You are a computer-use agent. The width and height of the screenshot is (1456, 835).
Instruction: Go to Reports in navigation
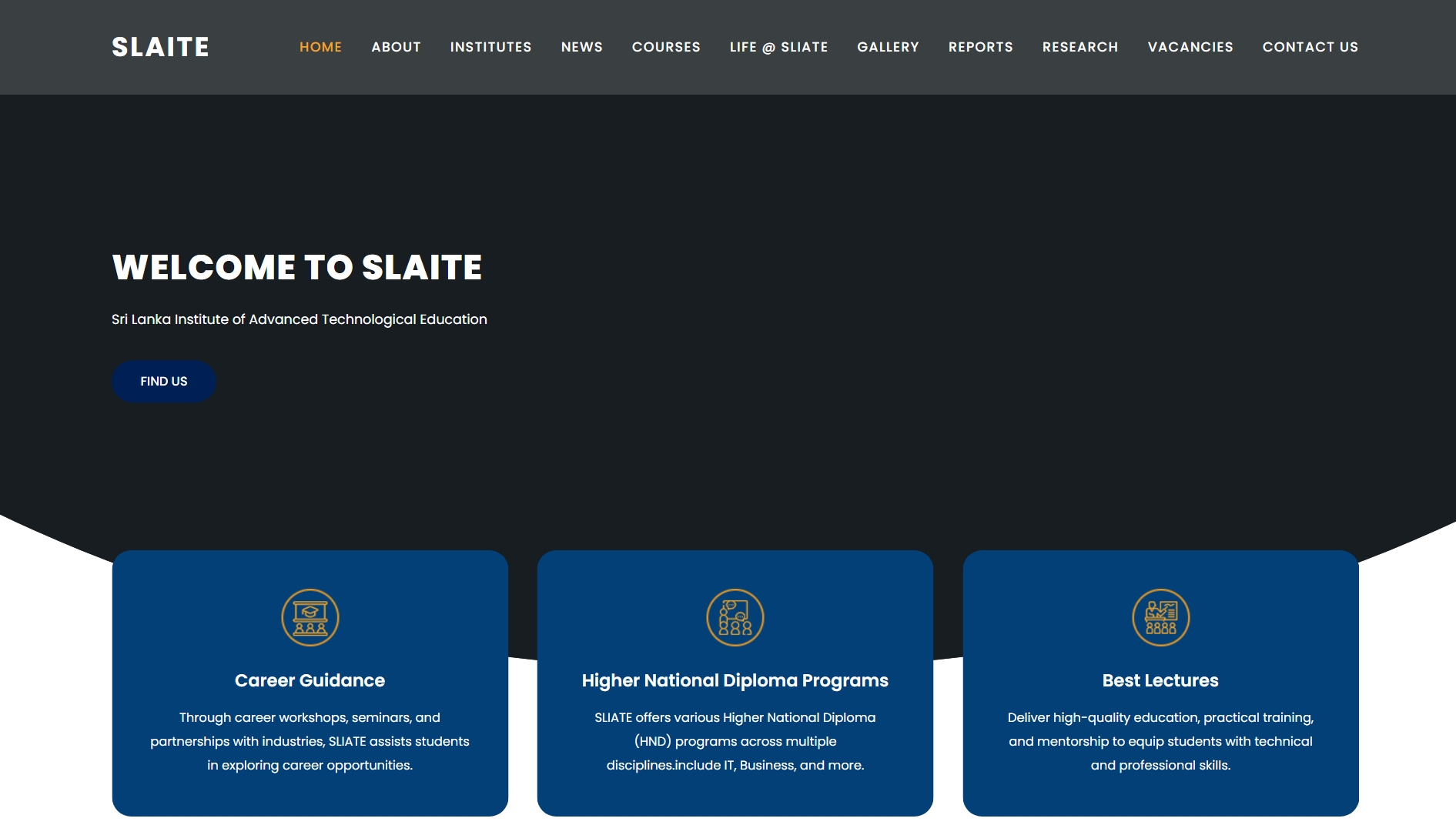coord(980,47)
